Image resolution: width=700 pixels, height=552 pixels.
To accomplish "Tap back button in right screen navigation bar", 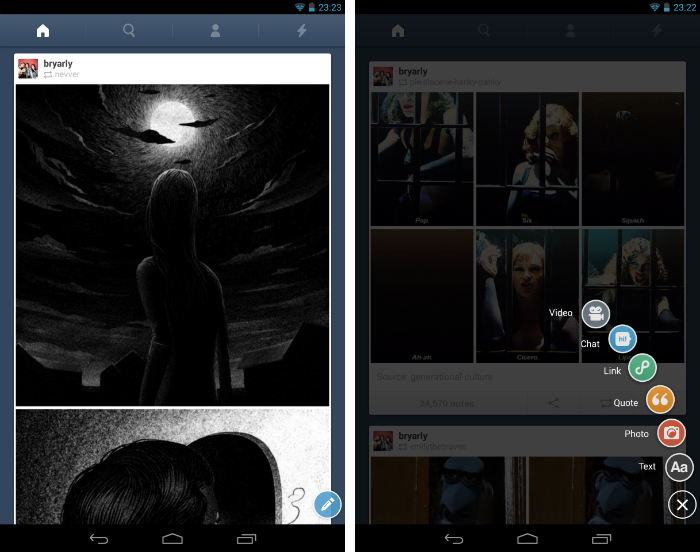I will [x=454, y=539].
